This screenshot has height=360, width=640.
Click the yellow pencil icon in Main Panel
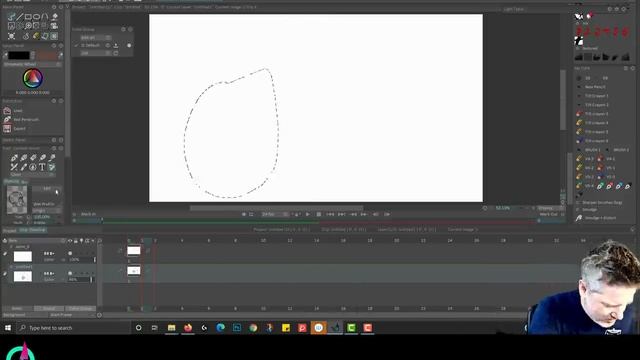[36, 36]
